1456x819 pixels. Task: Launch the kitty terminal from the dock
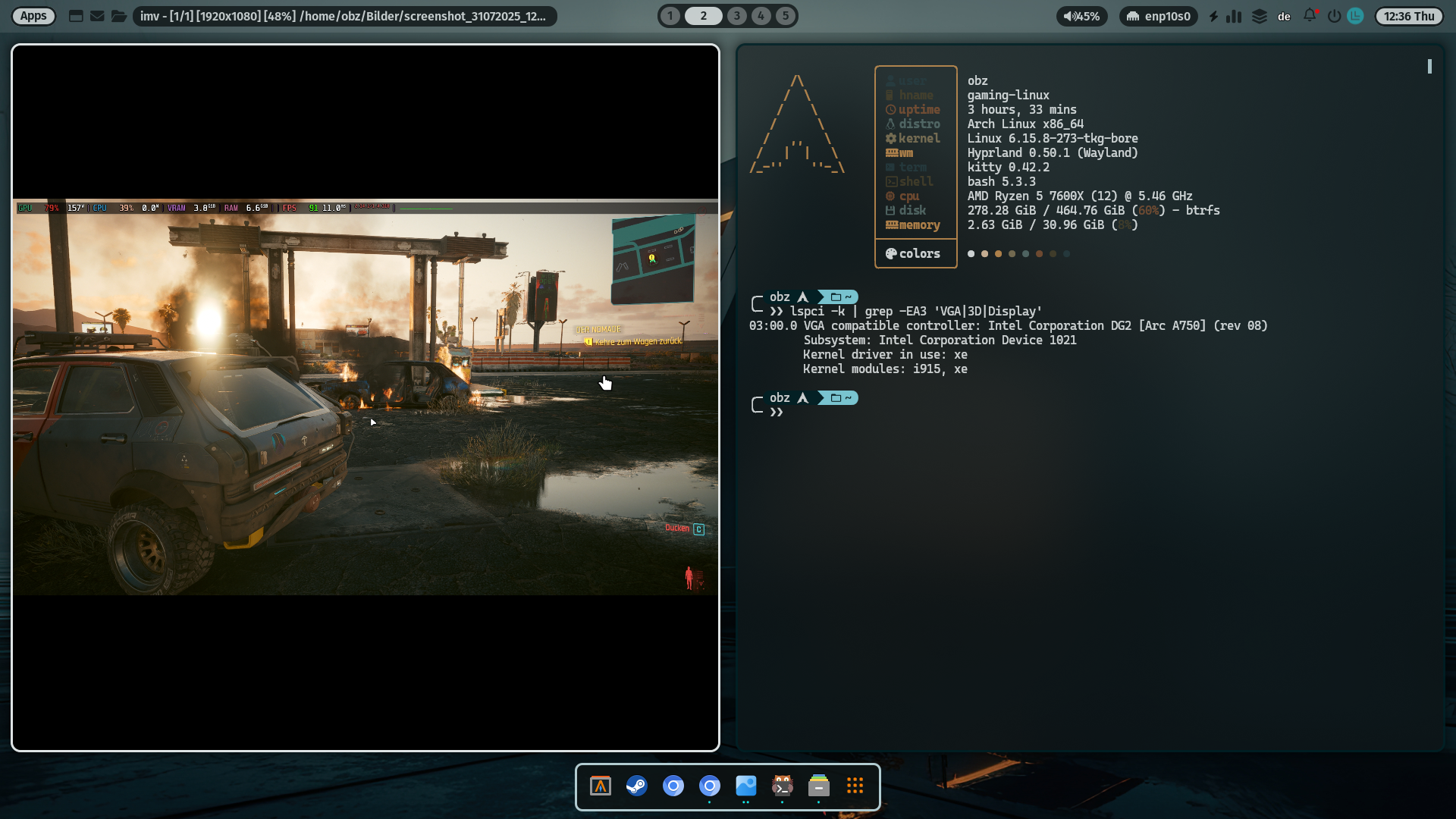tap(783, 787)
